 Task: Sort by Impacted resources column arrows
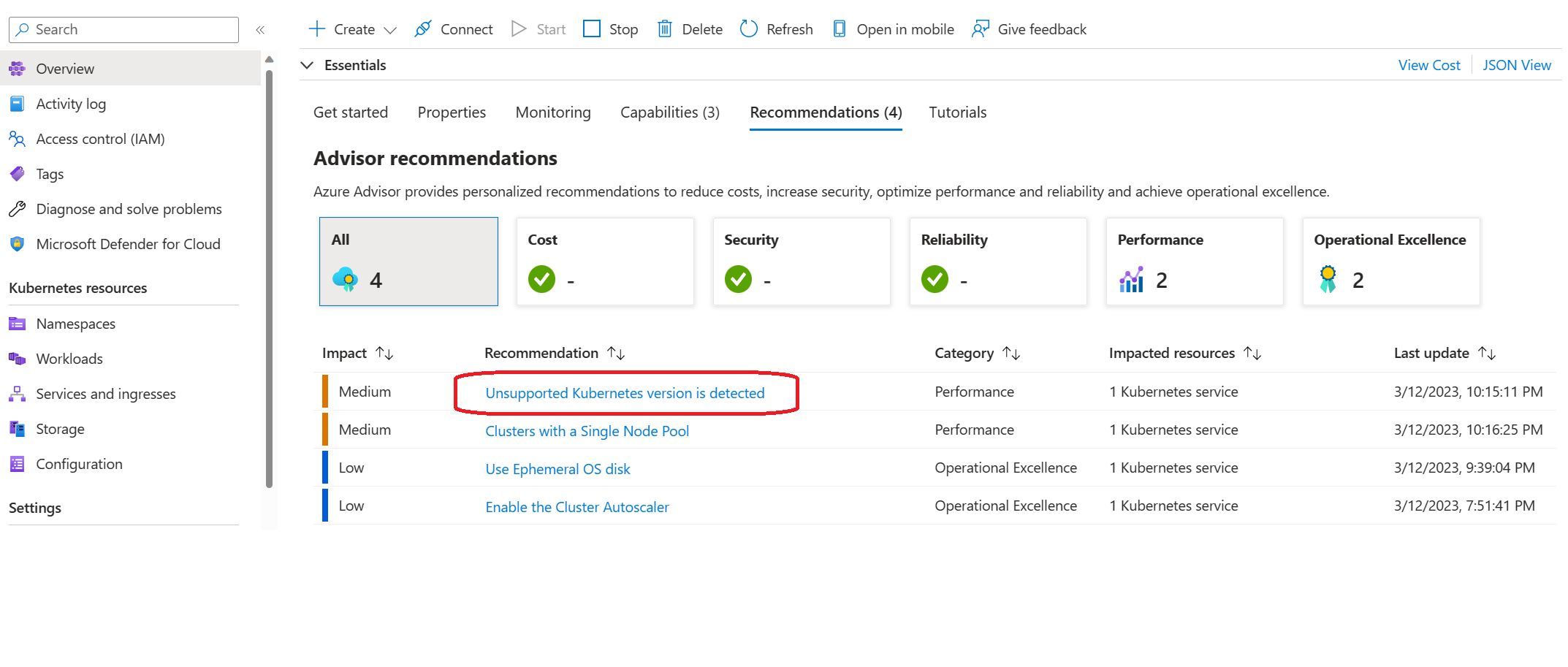pyautogui.click(x=1253, y=354)
